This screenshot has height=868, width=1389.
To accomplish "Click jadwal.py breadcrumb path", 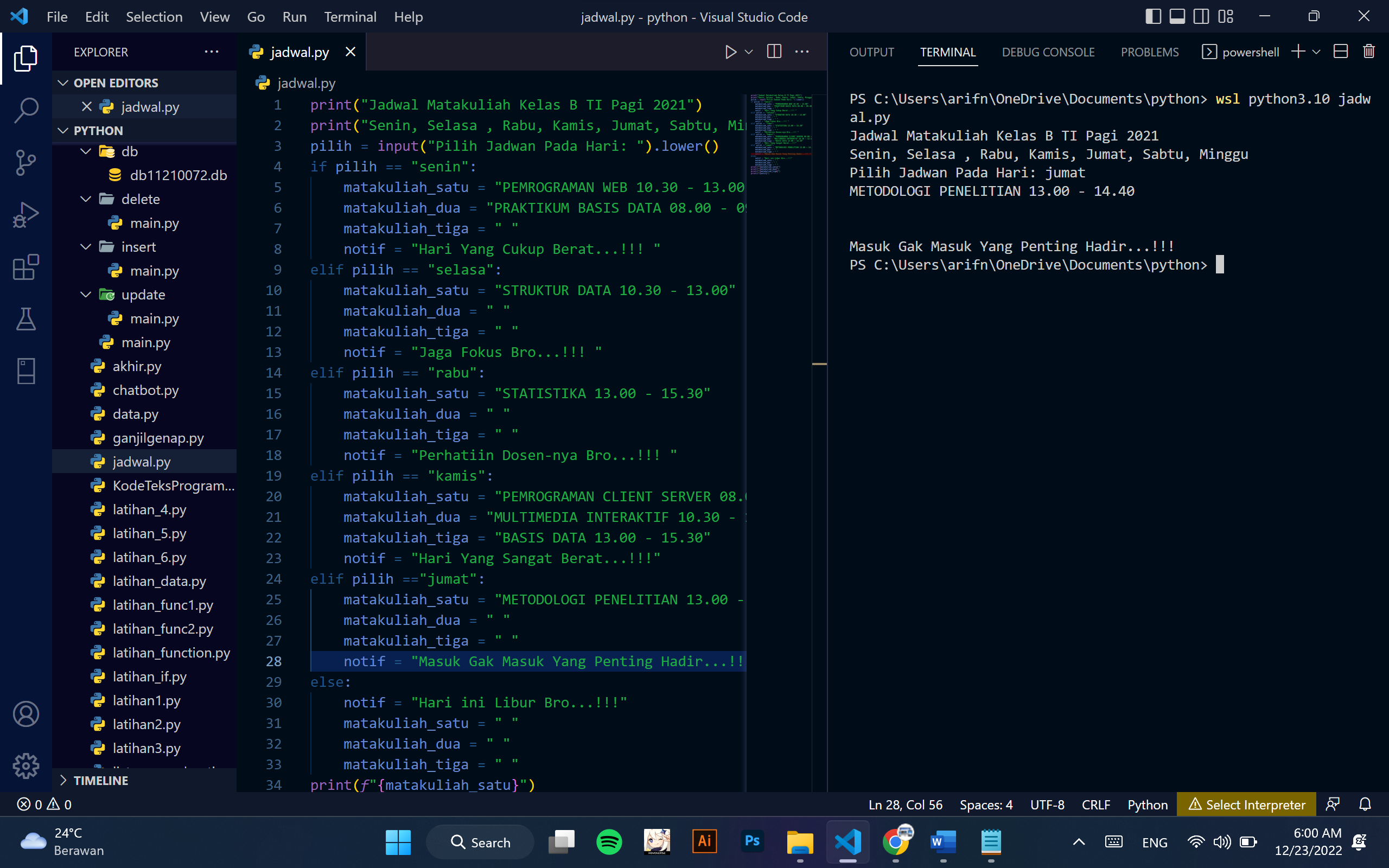I will (x=296, y=83).
